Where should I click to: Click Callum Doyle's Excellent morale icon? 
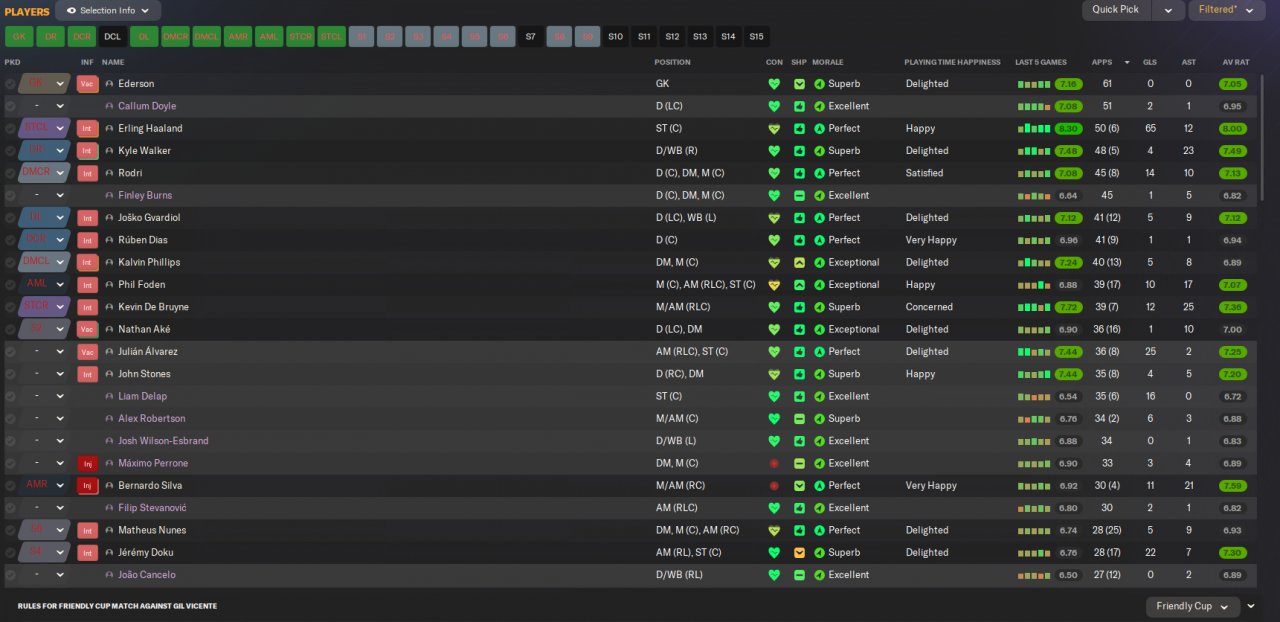tap(819, 106)
